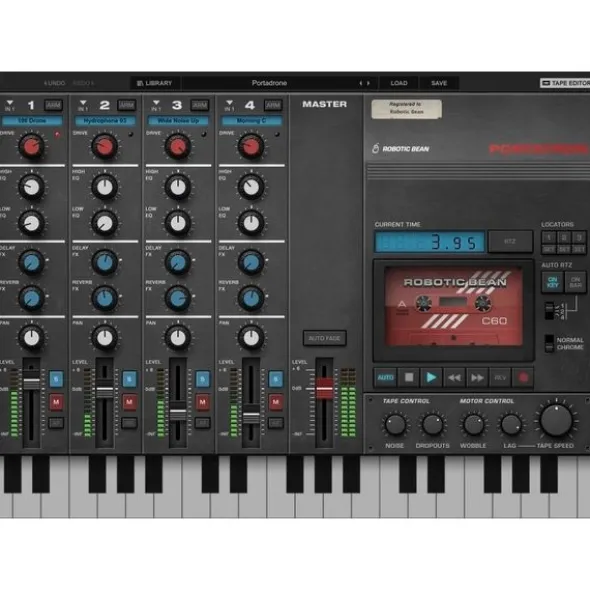Click channel 2 Reverb FX knob
Viewport: 590px width, 591px height.
pos(104,299)
